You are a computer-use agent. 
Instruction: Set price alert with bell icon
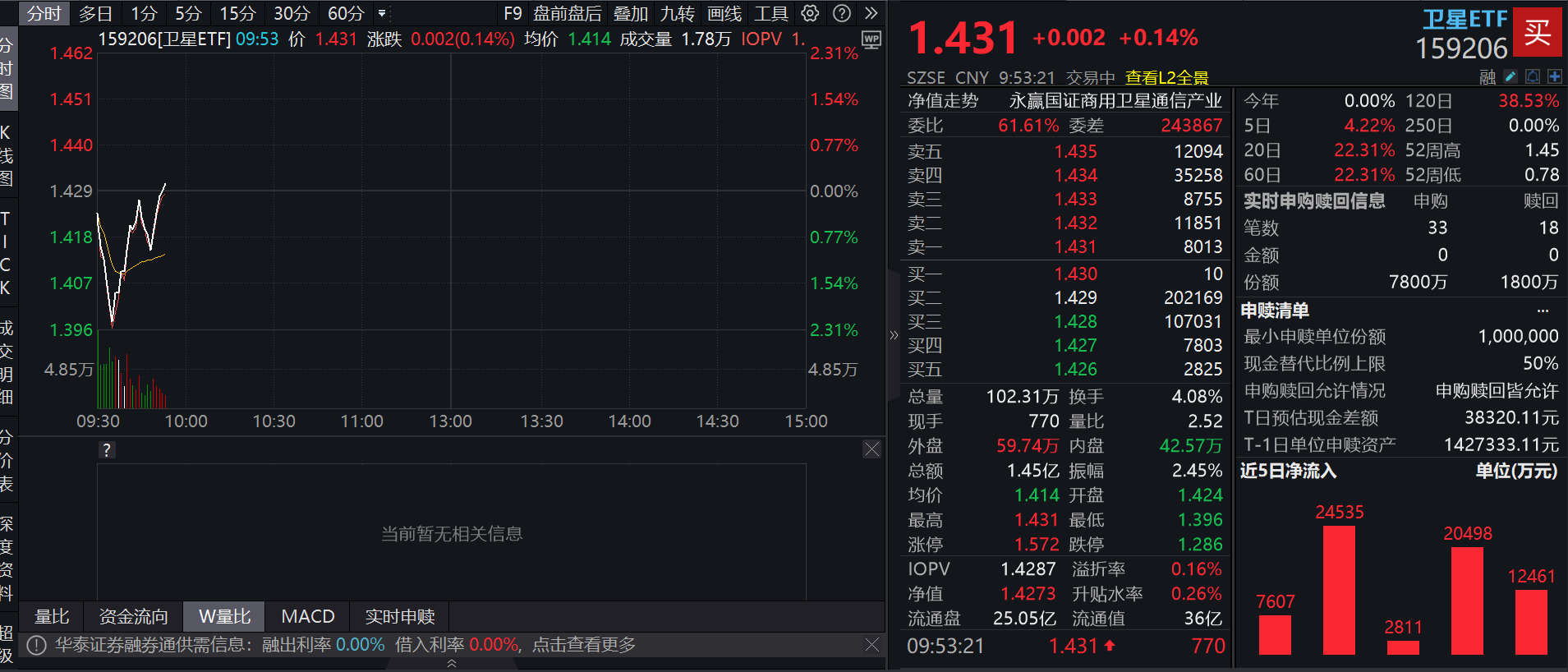click(1533, 76)
